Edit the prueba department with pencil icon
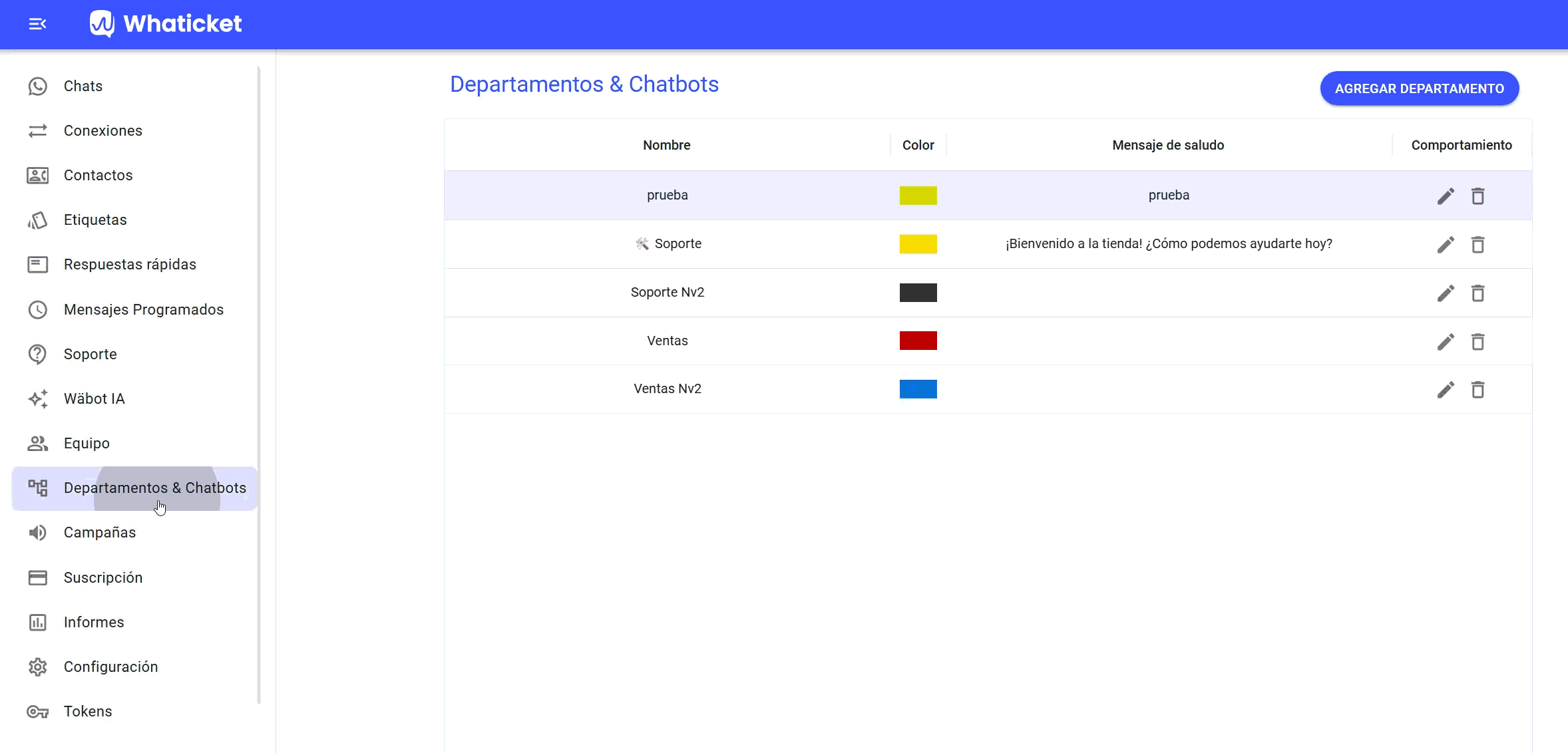 1446,196
